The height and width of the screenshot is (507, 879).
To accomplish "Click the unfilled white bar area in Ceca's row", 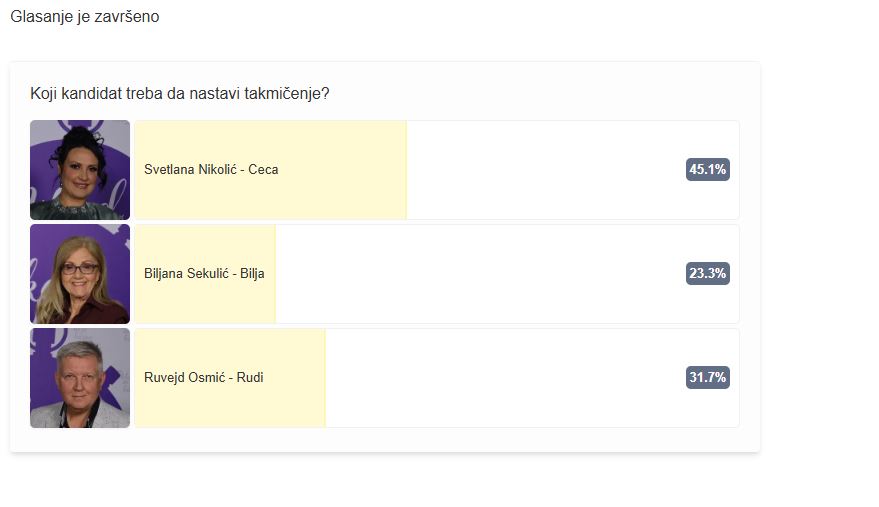I will coord(540,170).
